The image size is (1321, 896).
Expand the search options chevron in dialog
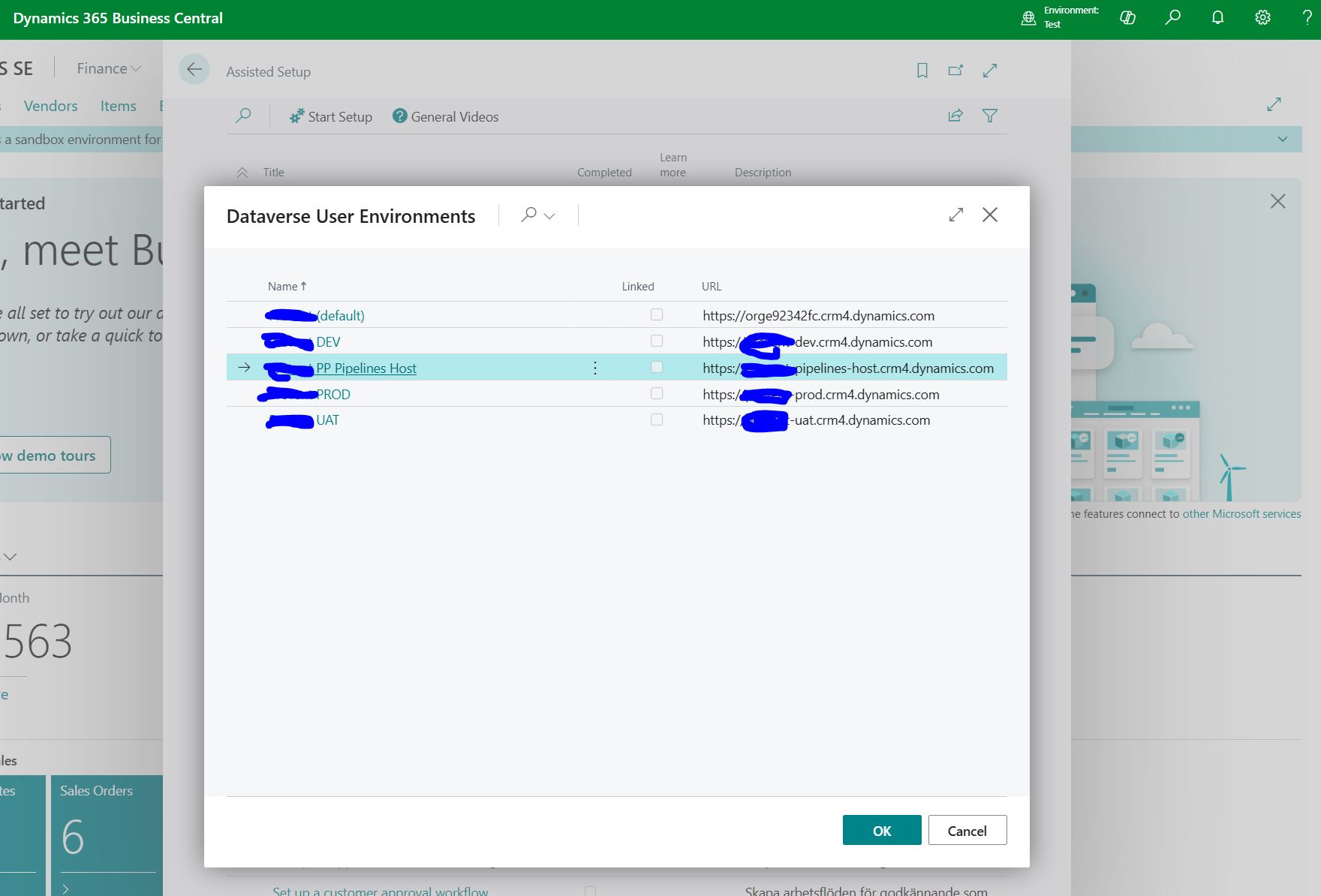[x=550, y=215]
